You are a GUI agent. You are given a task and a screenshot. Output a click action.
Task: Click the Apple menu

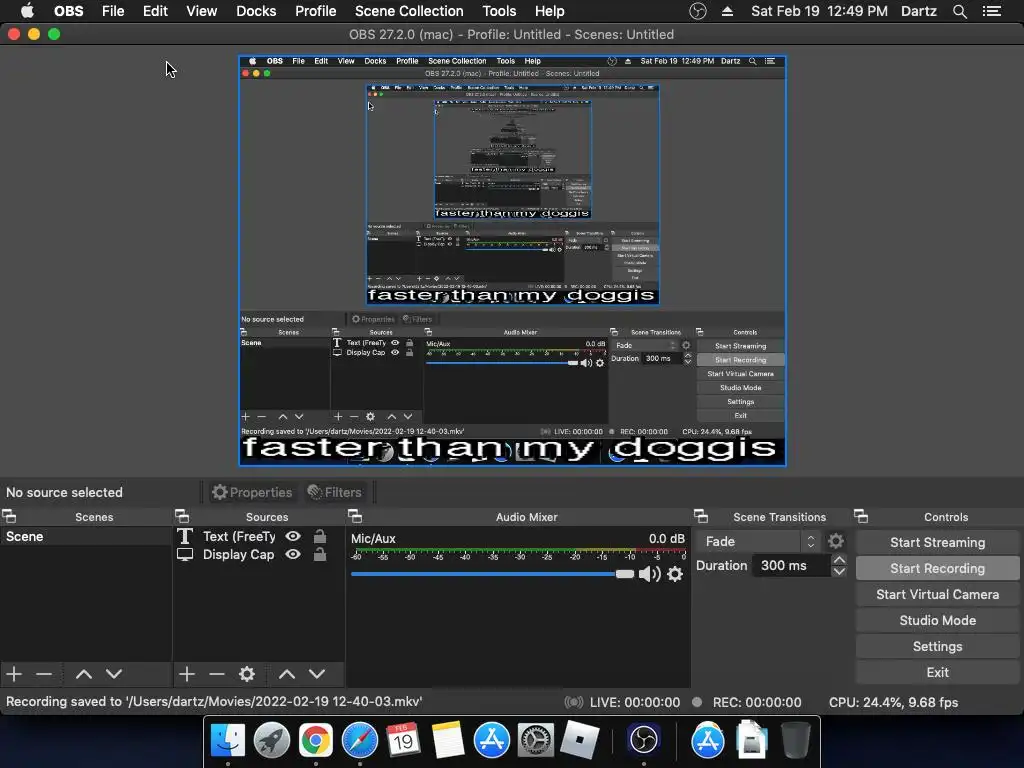pos(27,11)
